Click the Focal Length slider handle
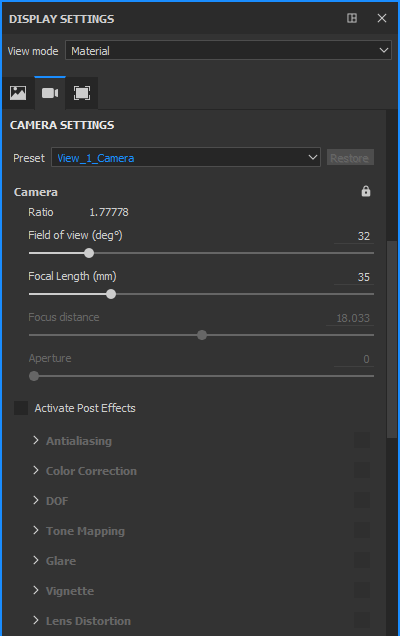The width and height of the screenshot is (400, 636). (111, 294)
